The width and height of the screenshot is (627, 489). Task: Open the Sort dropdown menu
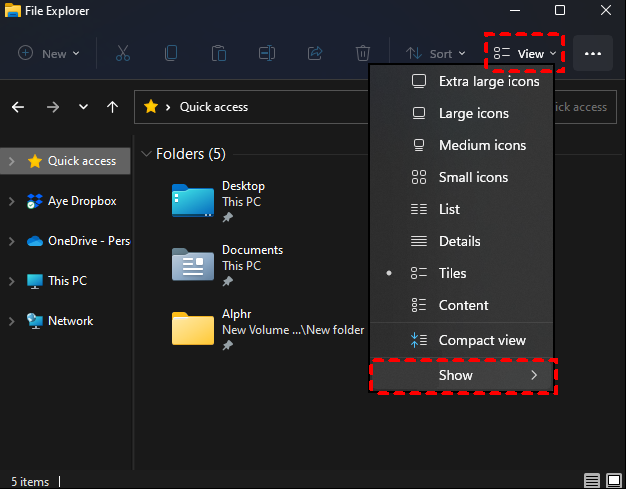pyautogui.click(x=435, y=53)
